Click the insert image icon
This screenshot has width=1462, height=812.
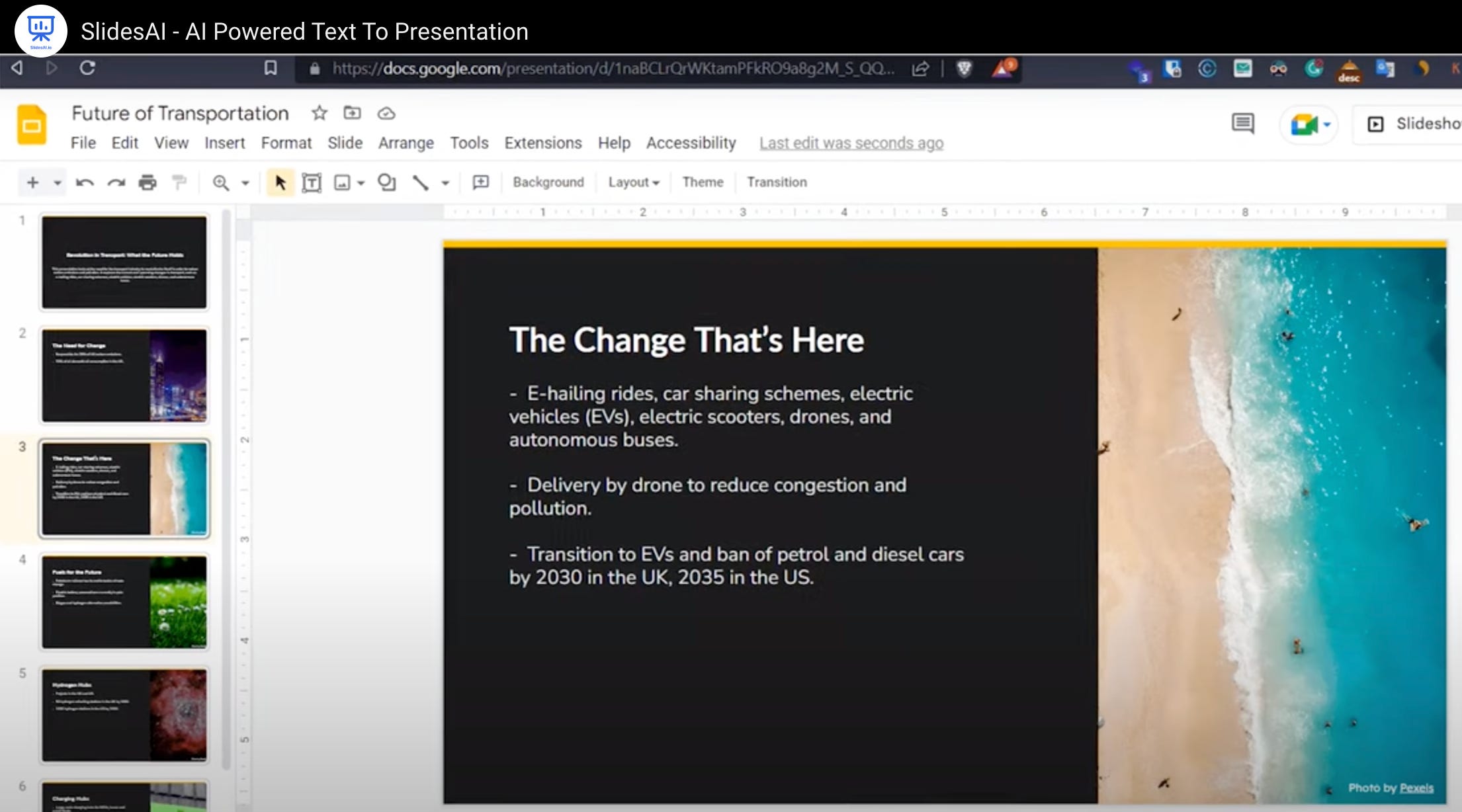pos(342,183)
